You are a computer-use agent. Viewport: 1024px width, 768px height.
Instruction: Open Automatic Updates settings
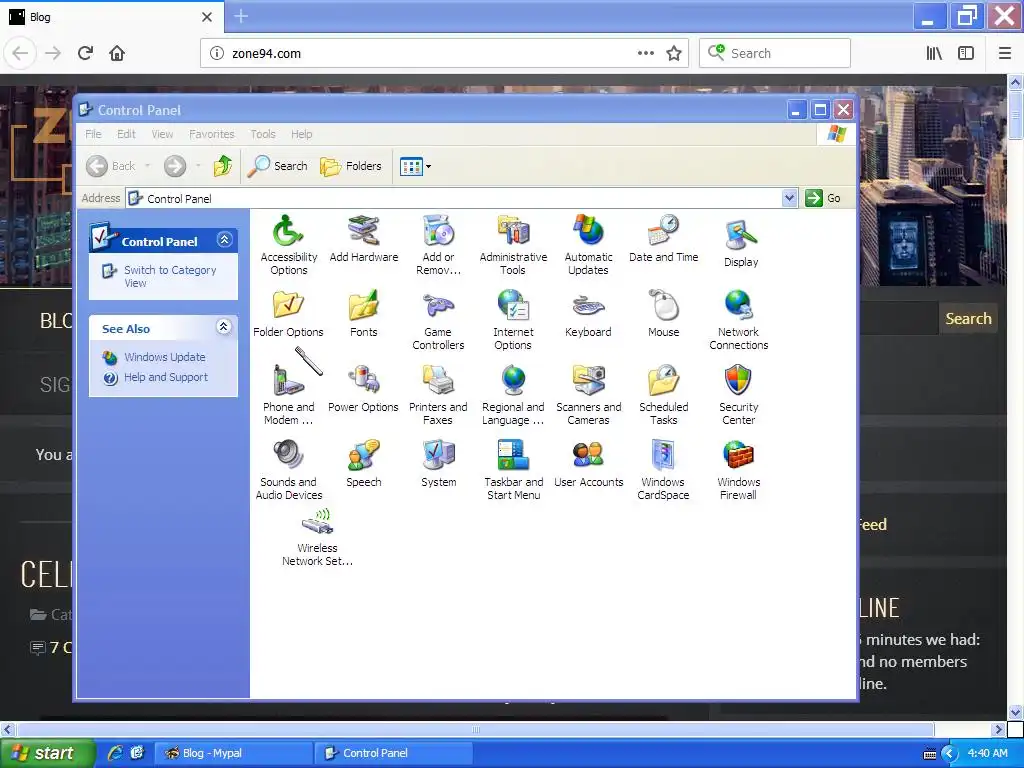tap(588, 246)
